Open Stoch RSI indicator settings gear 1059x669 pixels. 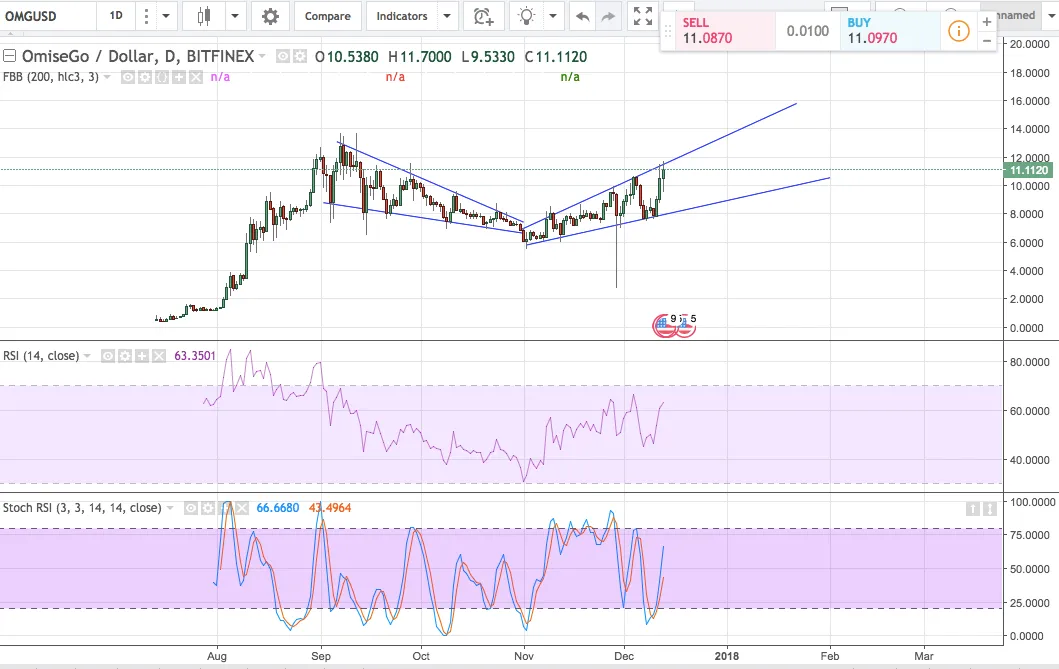[x=208, y=508]
